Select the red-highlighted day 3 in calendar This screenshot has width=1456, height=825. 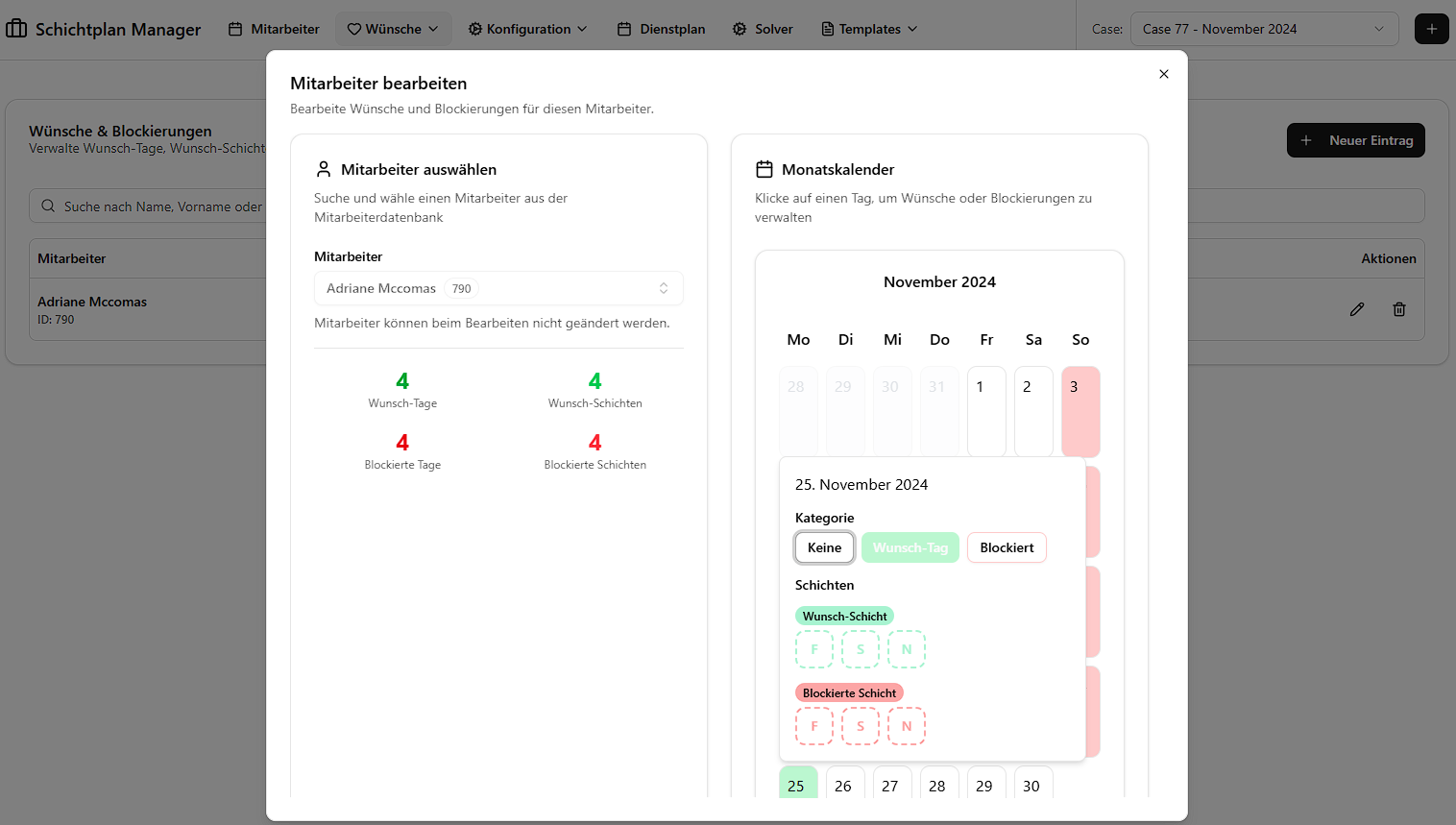tap(1080, 410)
